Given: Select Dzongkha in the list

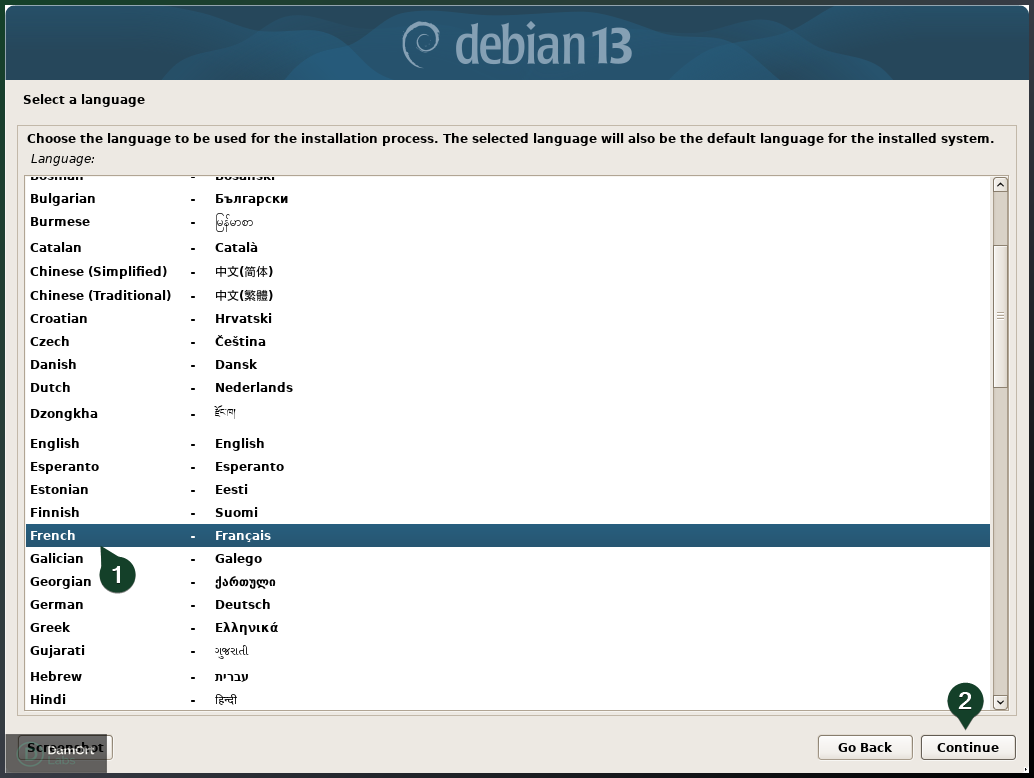Looking at the screenshot, I should 150,413.
